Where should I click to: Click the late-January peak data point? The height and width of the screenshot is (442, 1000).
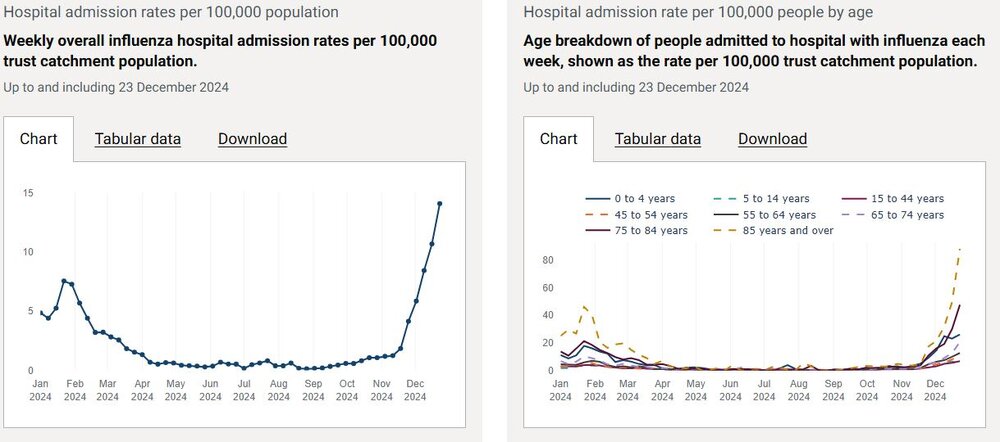[x=64, y=281]
